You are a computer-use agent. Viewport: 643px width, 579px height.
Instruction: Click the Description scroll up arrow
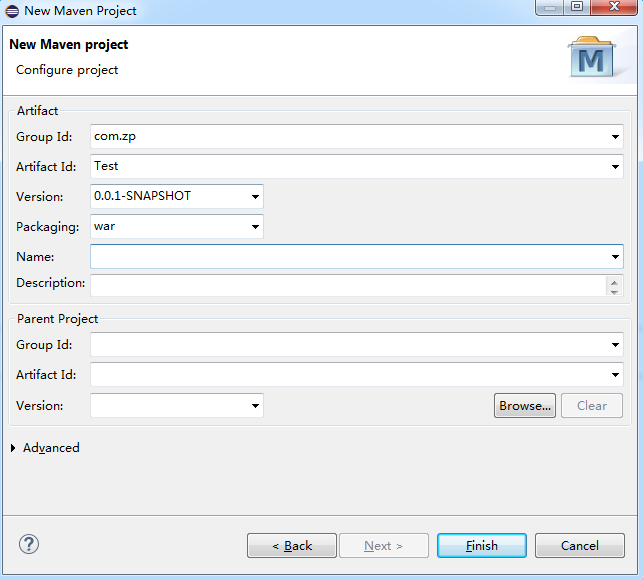tap(614, 283)
